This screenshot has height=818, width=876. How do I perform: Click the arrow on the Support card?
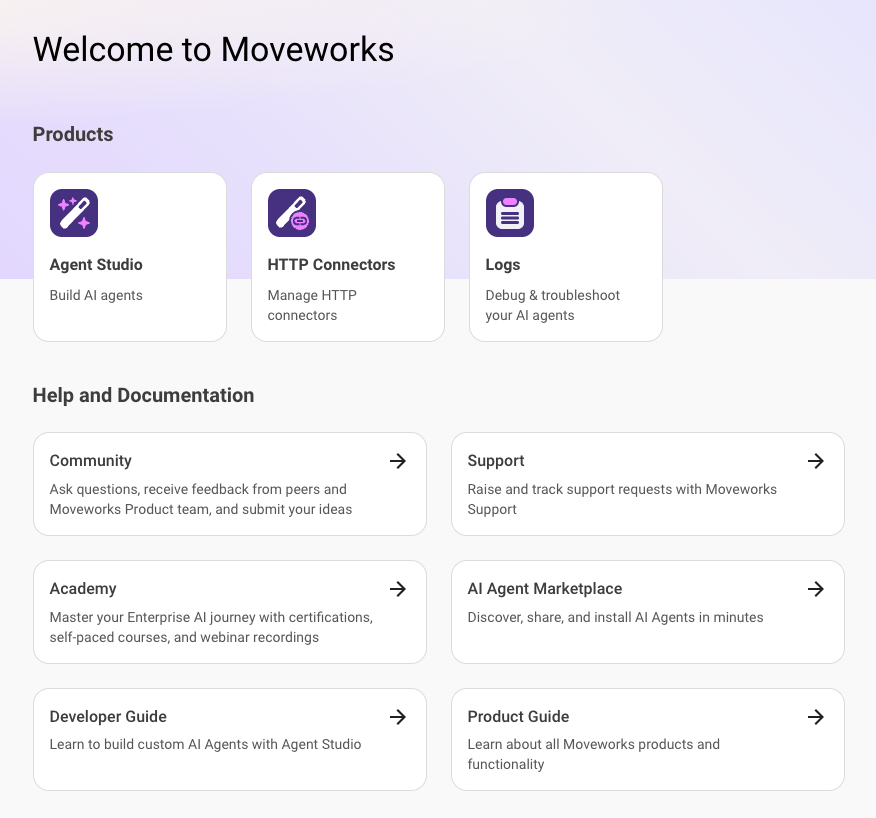point(816,461)
